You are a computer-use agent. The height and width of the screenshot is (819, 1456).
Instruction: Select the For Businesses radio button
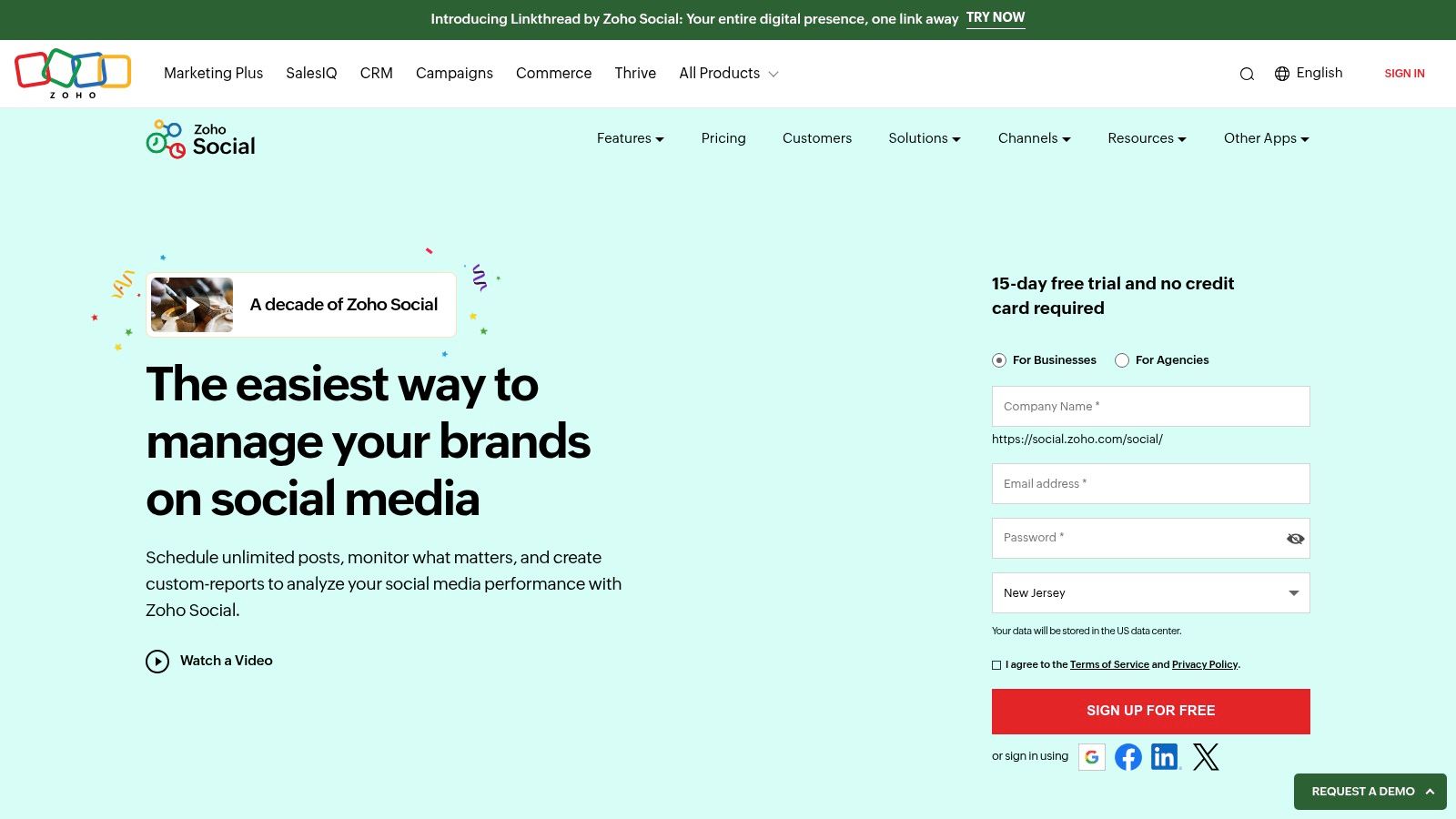999,360
